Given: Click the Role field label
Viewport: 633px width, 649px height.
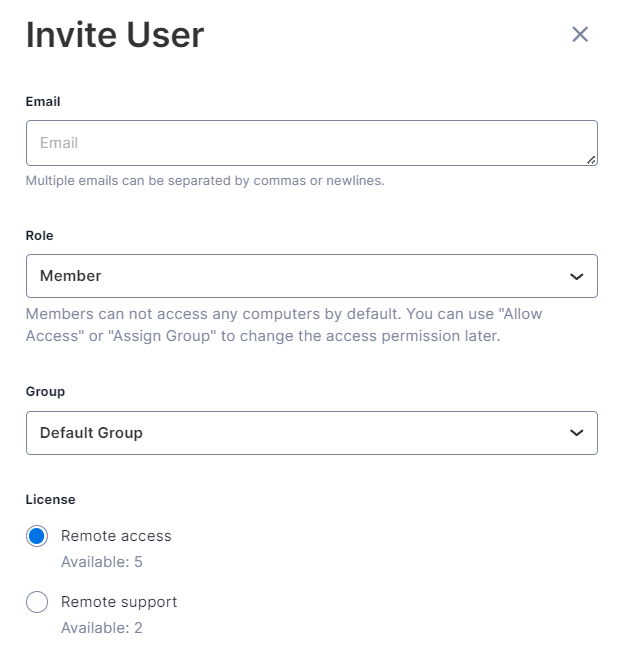Looking at the screenshot, I should tap(40, 236).
